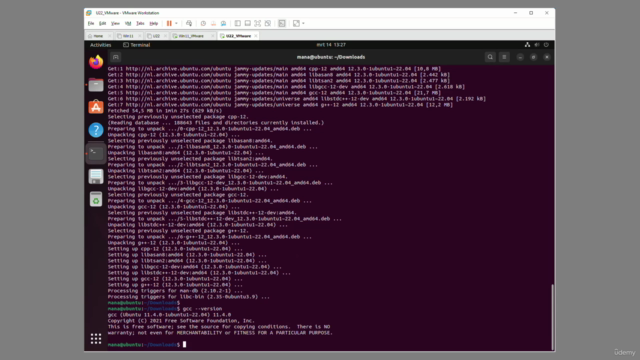Open the Help menu in VMware
This screenshot has width=640, height=360.
153,23
